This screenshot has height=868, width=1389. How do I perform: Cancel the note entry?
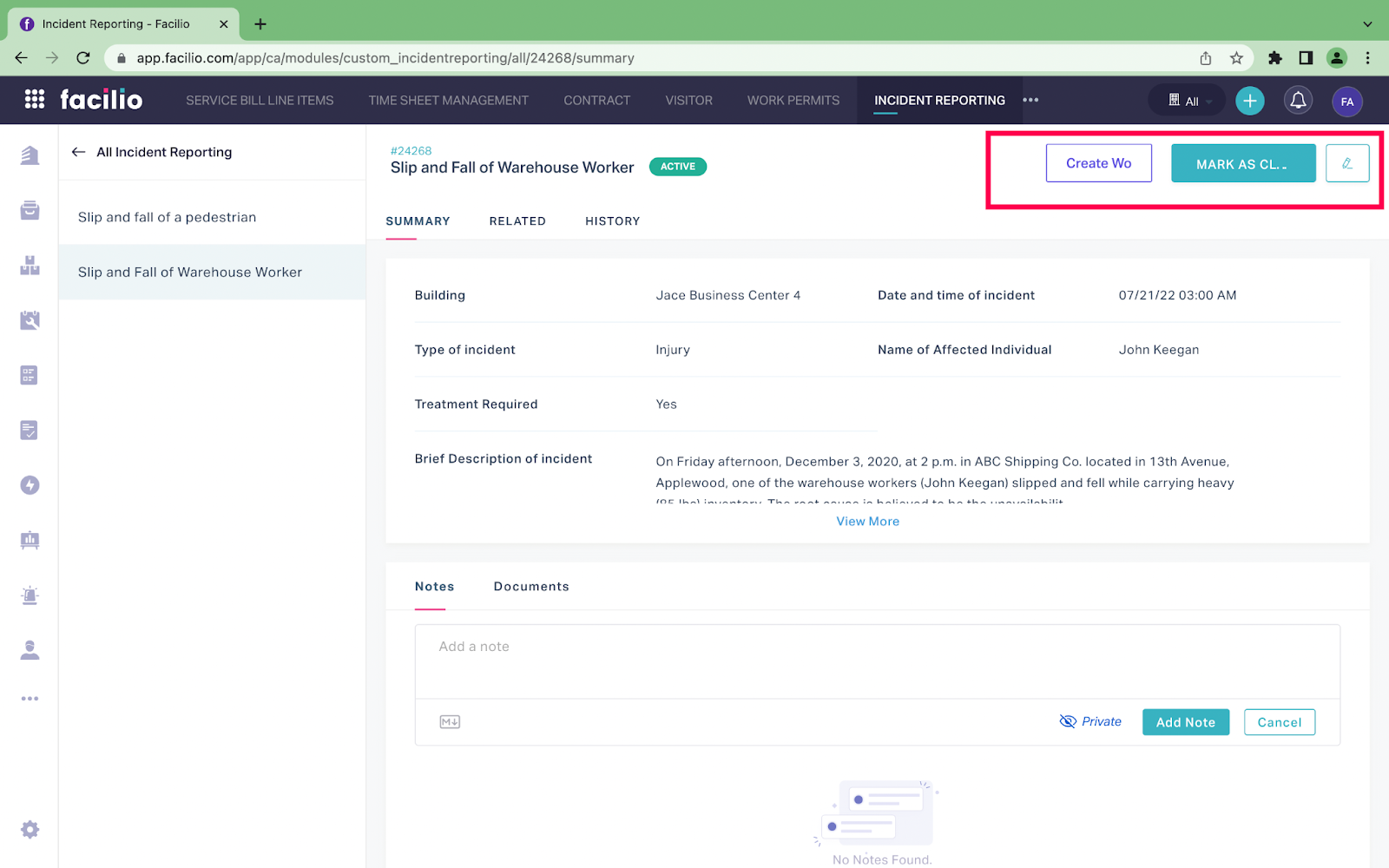point(1279,722)
